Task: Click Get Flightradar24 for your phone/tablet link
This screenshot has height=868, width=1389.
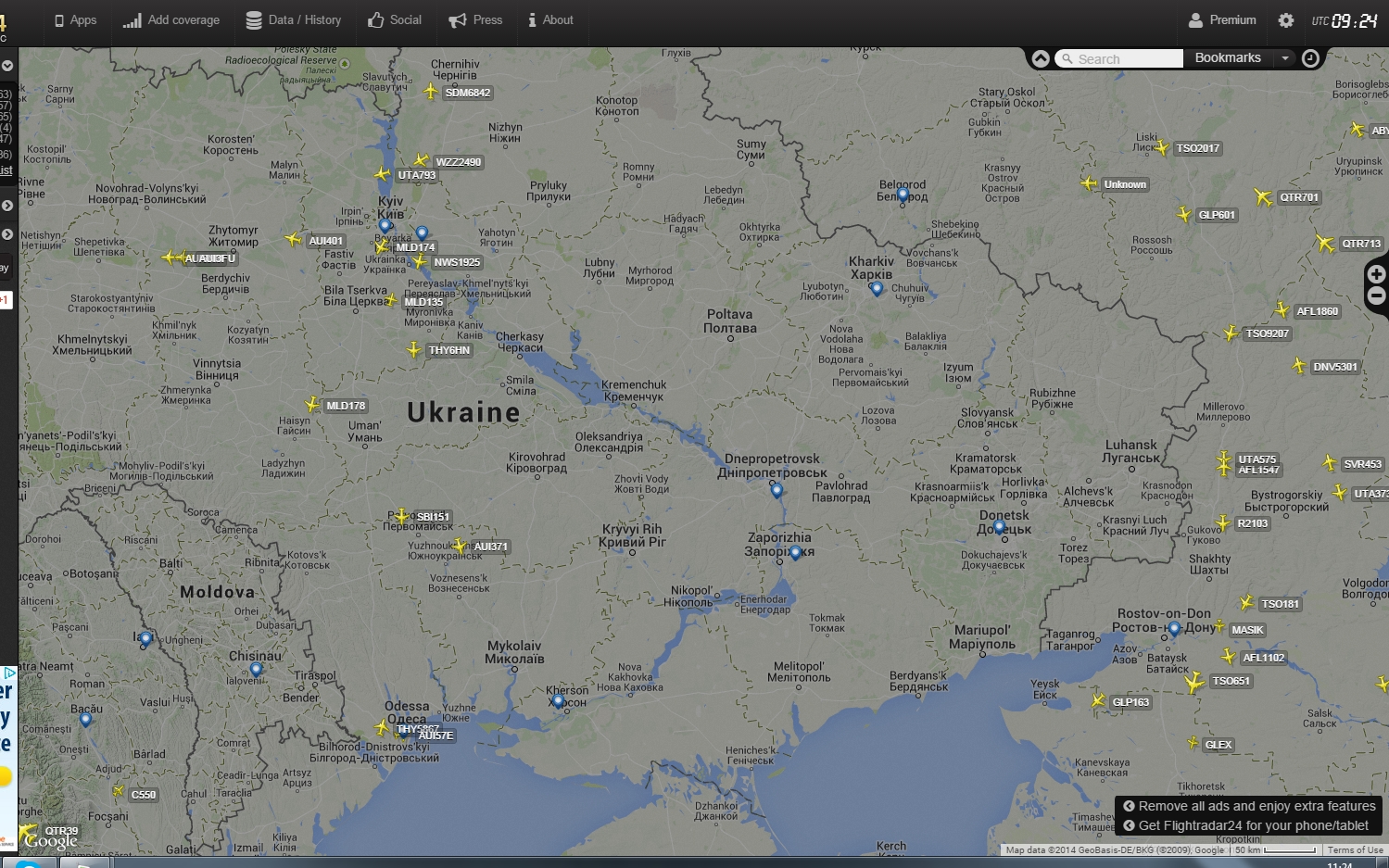Action: click(1245, 825)
